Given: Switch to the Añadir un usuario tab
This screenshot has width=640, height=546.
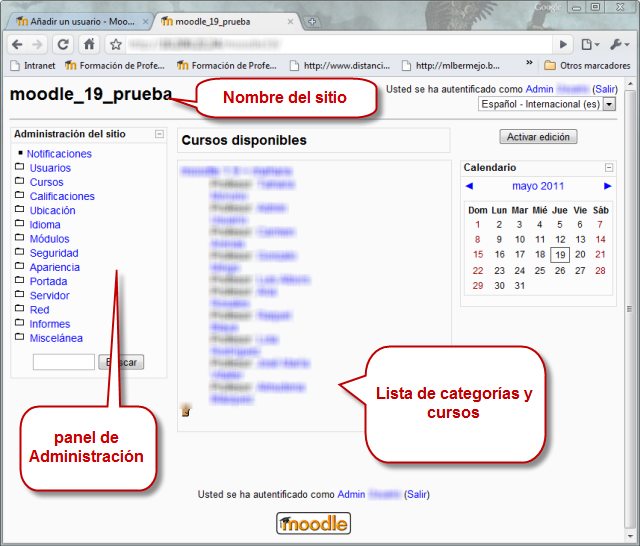Looking at the screenshot, I should click(78, 21).
